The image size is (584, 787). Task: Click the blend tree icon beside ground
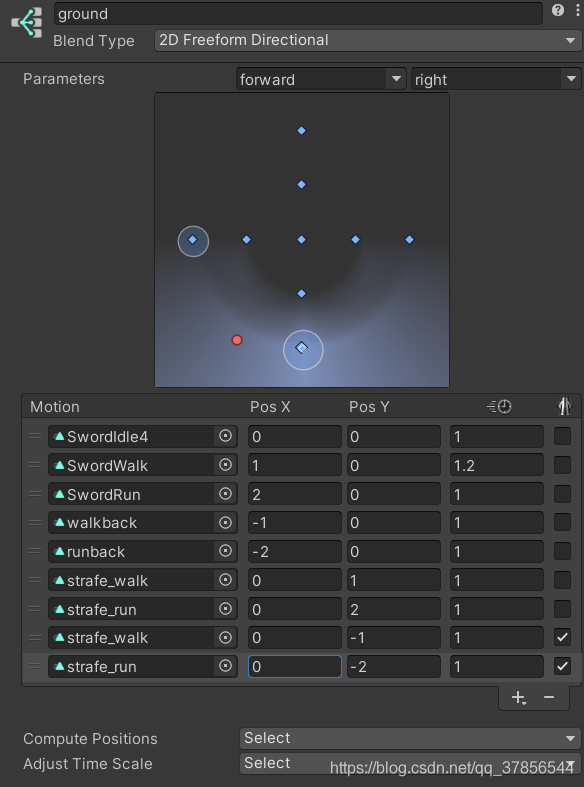tap(27, 23)
